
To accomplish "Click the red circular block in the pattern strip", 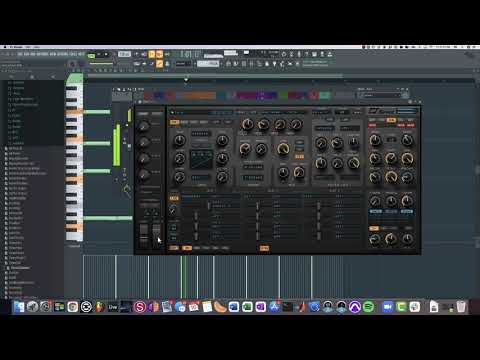I will [313, 95].
